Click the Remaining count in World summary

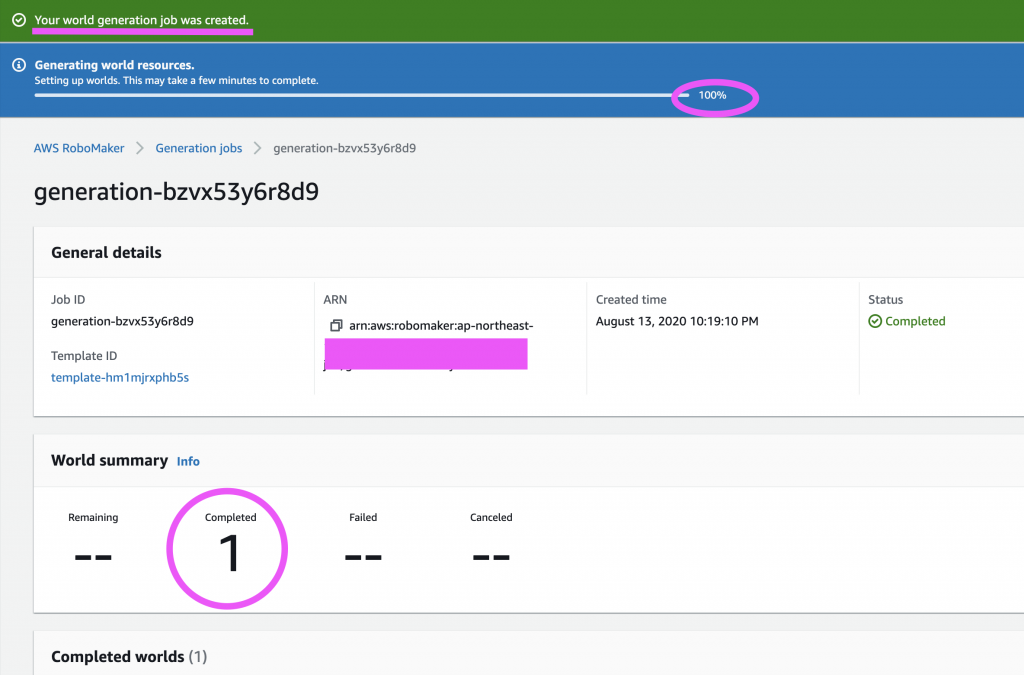(93, 557)
